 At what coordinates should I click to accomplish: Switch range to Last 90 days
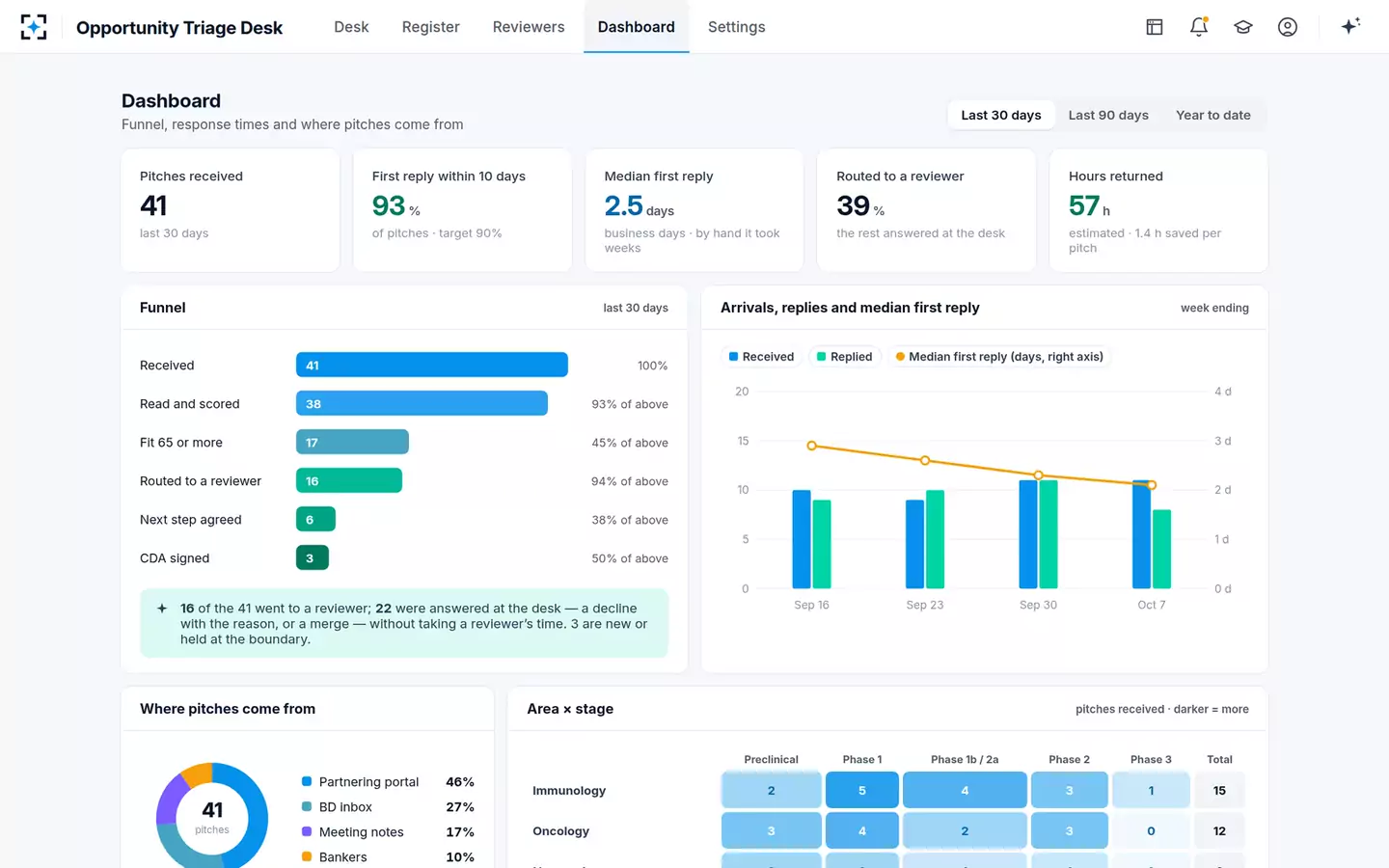click(x=1108, y=115)
